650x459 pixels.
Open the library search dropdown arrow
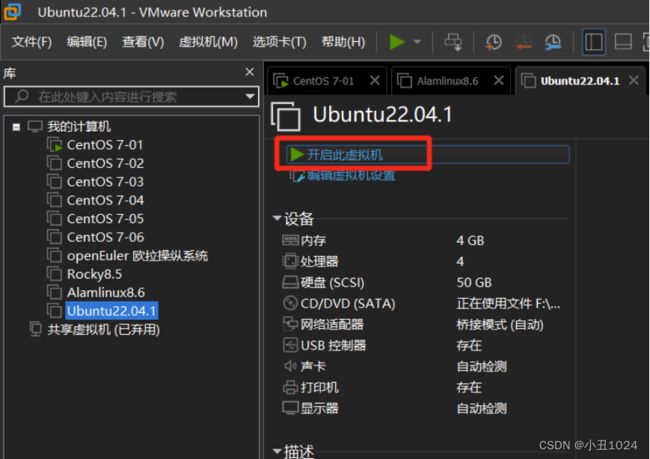pos(250,97)
